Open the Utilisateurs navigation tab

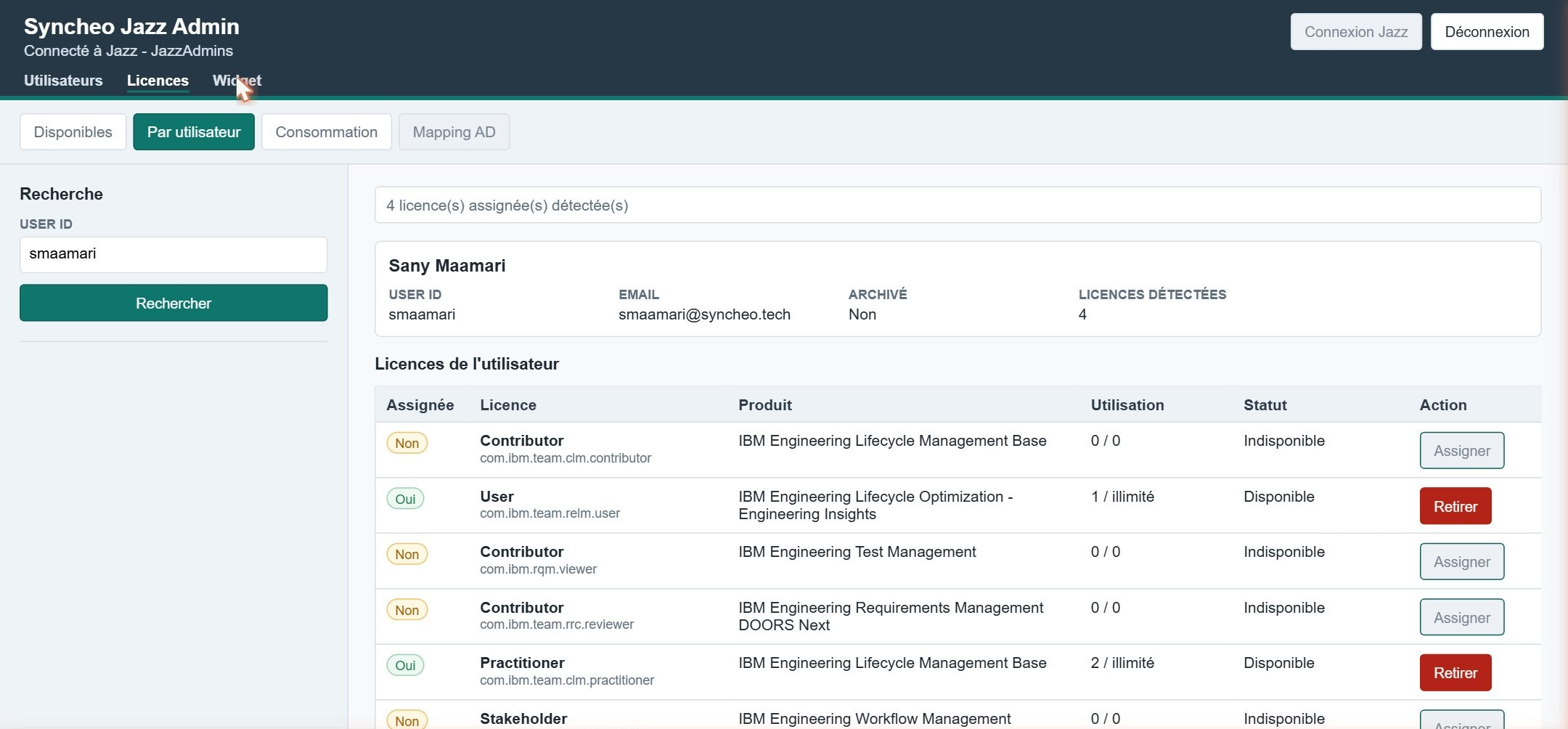63,81
